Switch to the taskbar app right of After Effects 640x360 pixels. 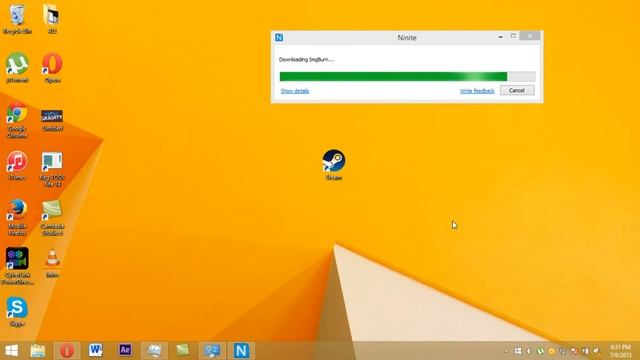(x=154, y=350)
